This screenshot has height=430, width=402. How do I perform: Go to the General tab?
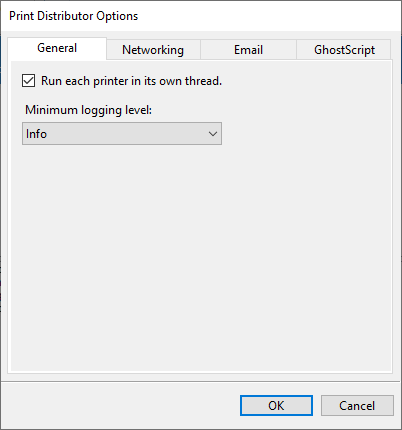click(57, 48)
